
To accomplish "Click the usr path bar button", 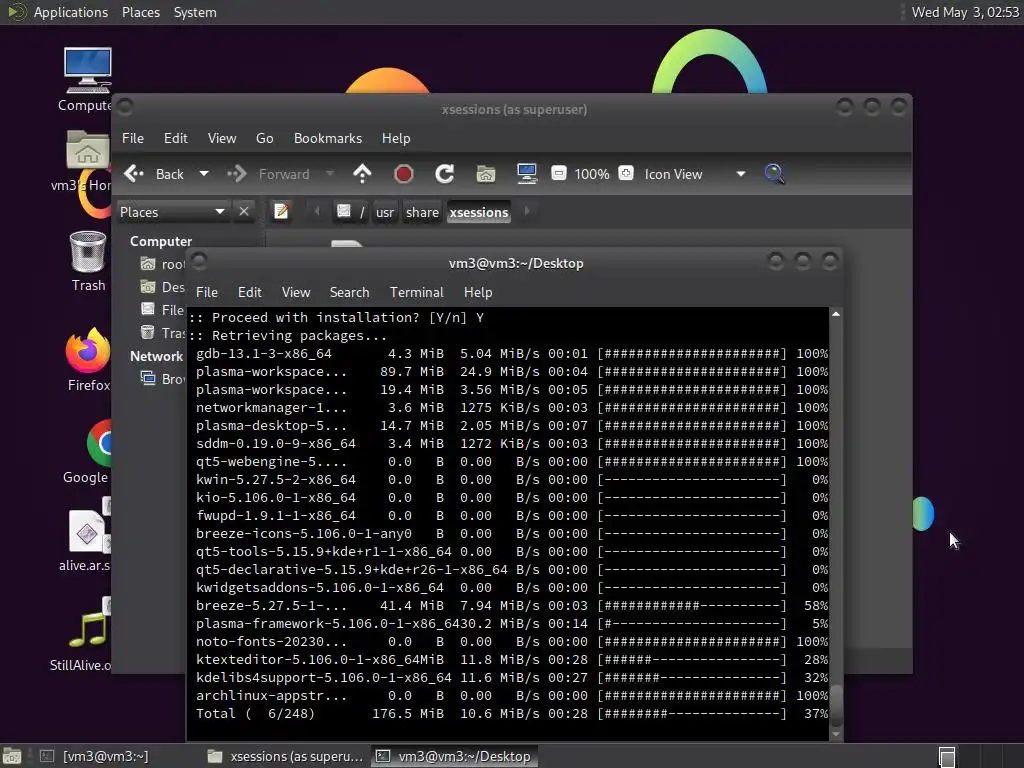I will point(385,212).
